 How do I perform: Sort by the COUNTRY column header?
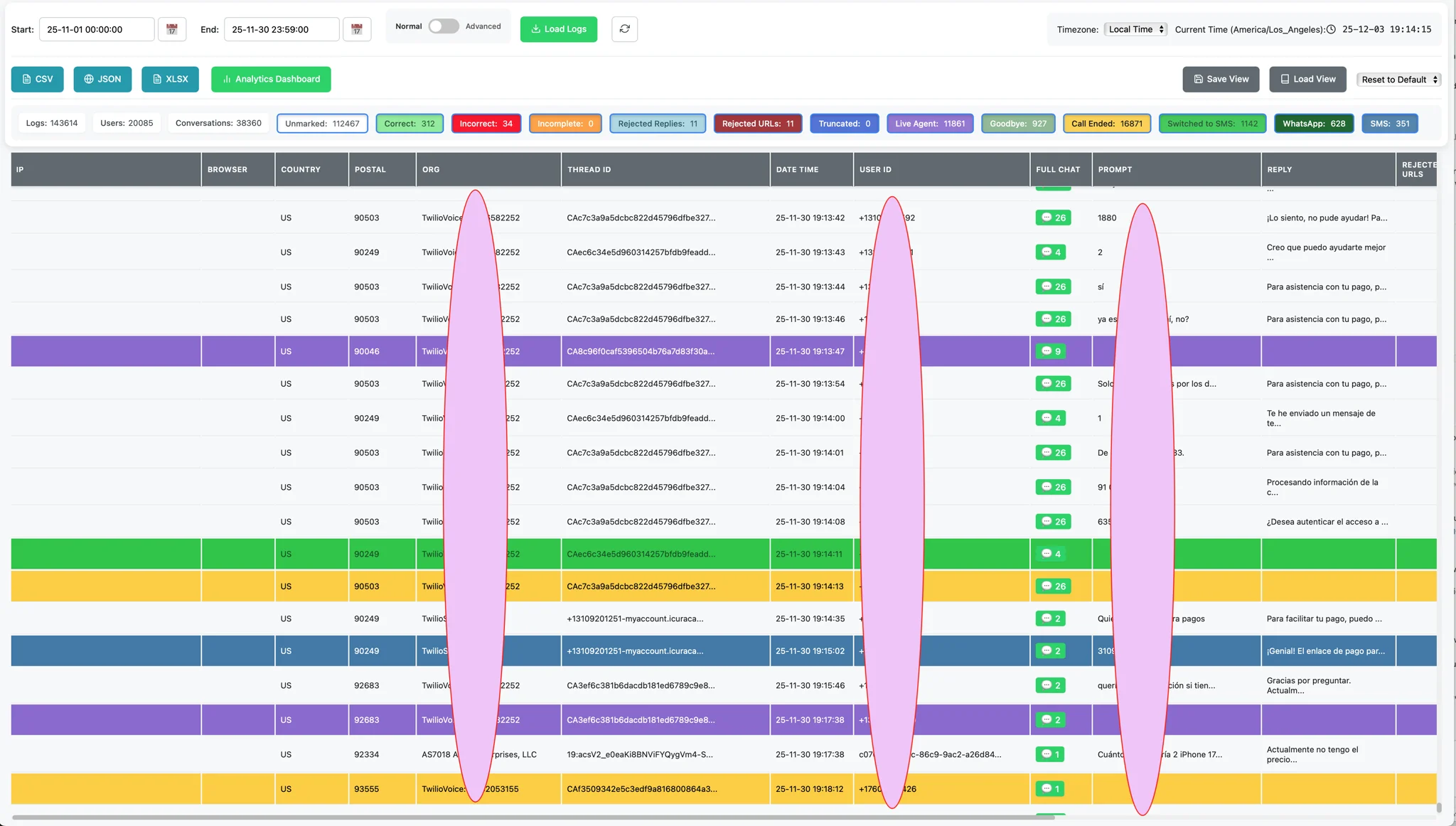pyautogui.click(x=311, y=169)
